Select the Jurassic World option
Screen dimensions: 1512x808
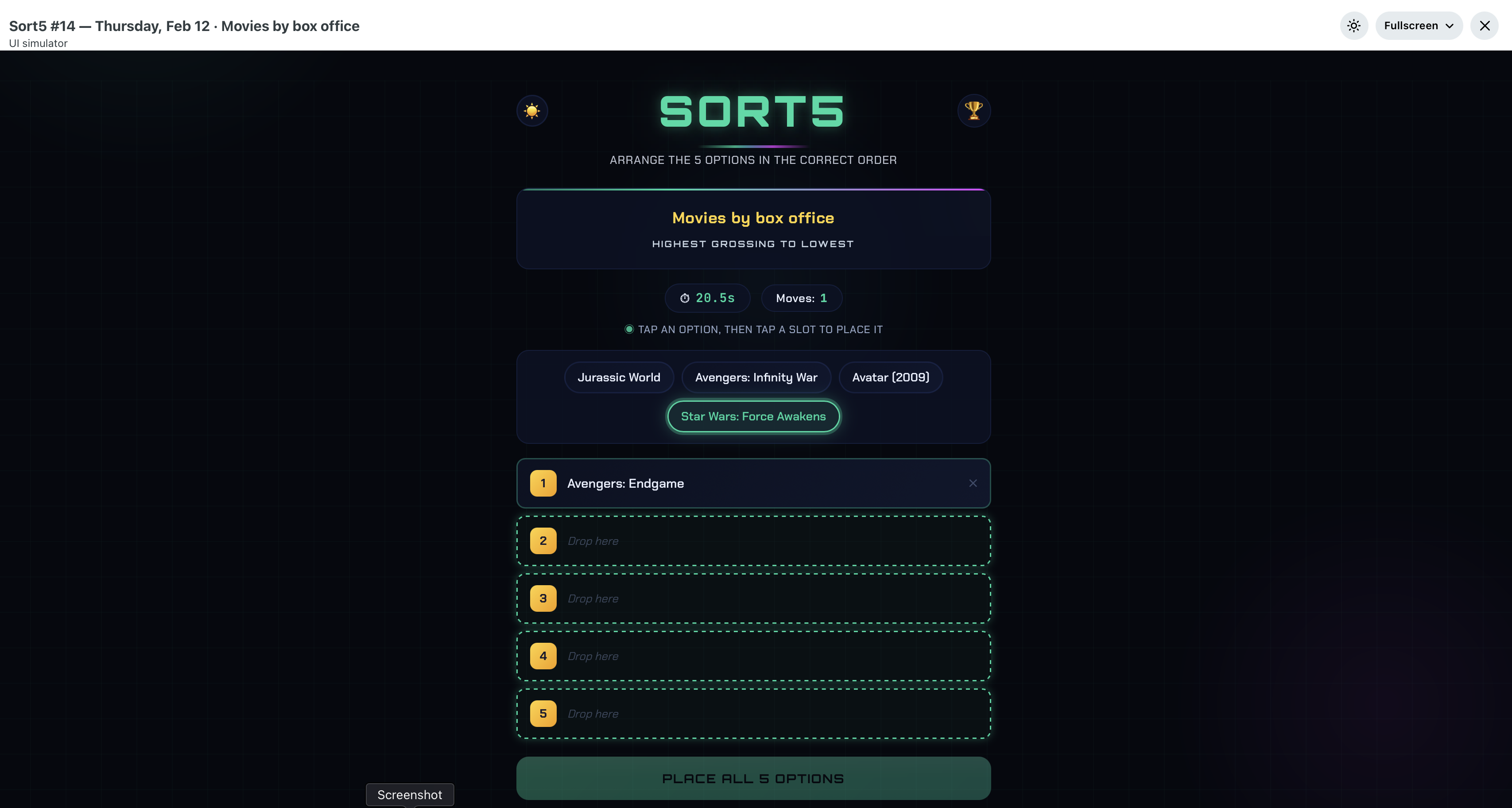pos(619,377)
